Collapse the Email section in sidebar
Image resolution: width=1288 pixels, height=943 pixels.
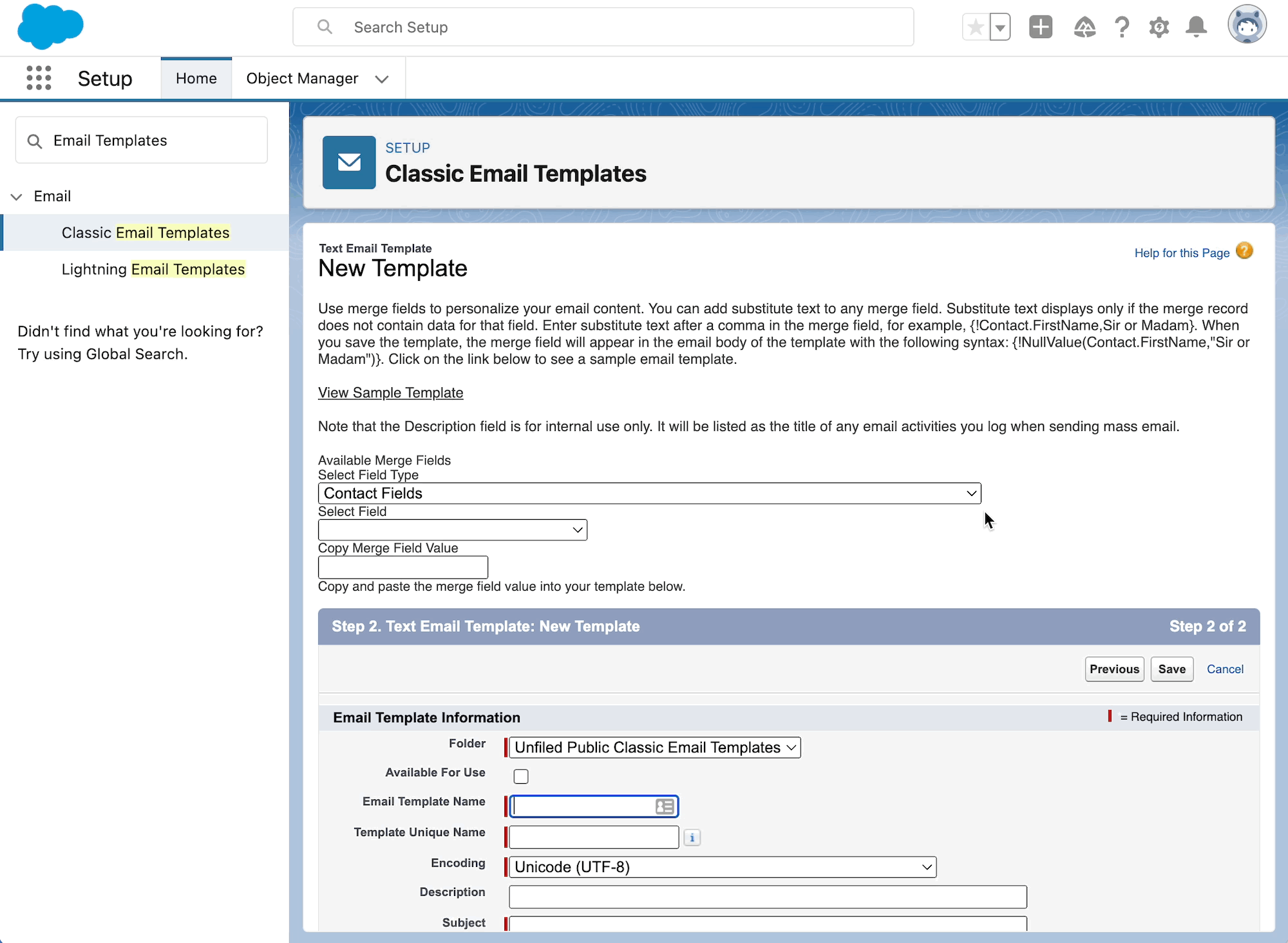(17, 196)
